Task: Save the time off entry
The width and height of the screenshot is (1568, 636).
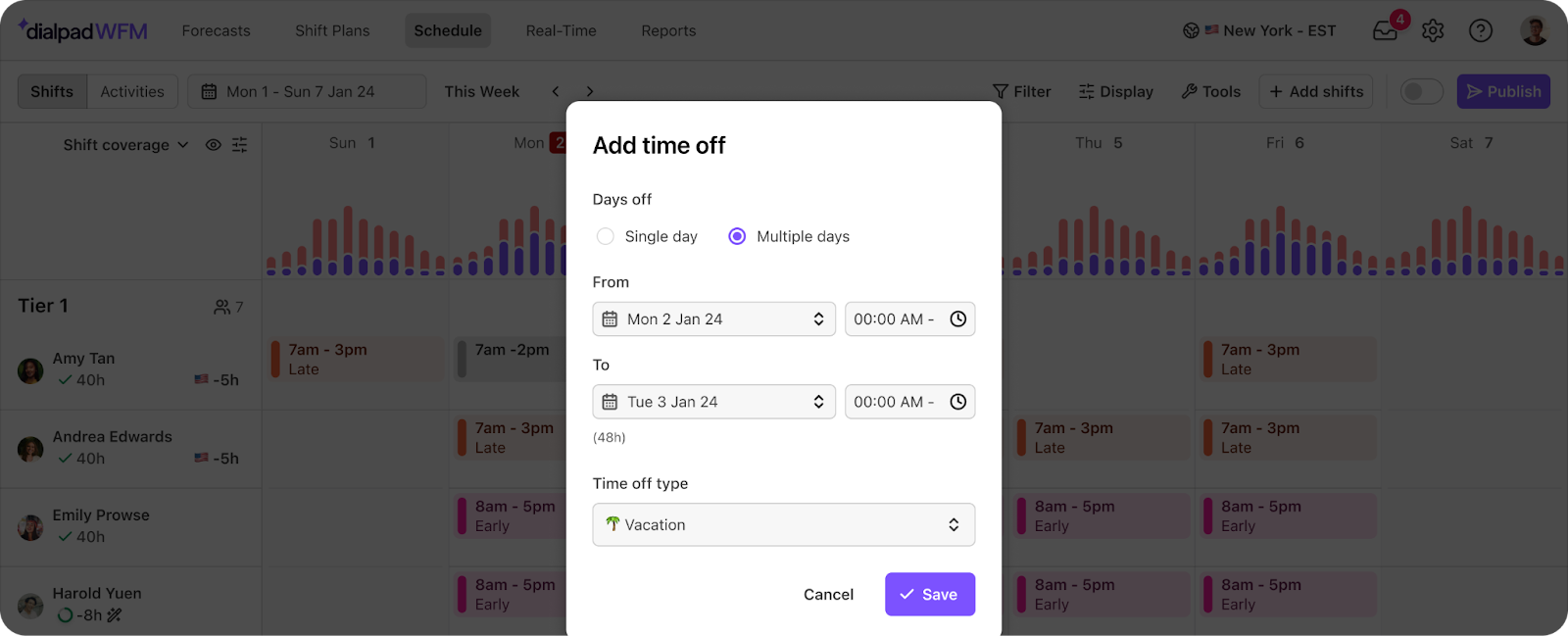Action: [x=929, y=594]
